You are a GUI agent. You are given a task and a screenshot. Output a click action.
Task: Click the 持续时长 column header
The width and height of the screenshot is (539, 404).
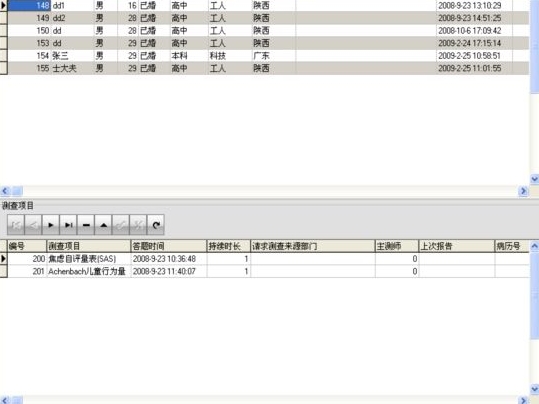click(228, 246)
